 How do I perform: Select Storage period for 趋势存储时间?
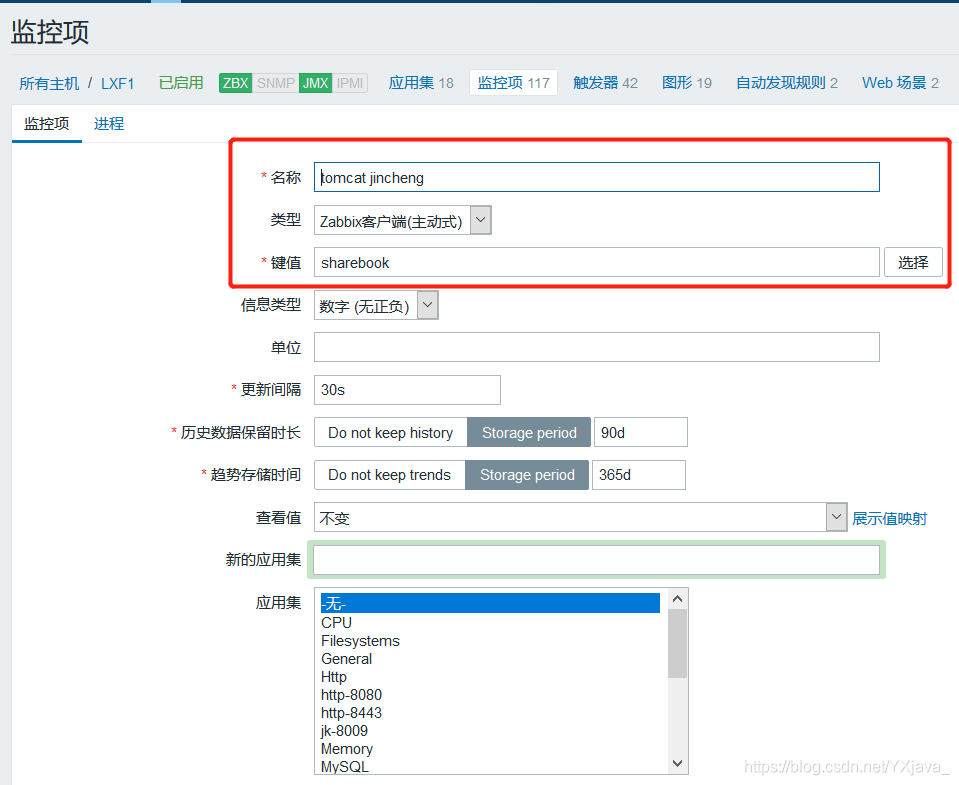[x=527, y=475]
